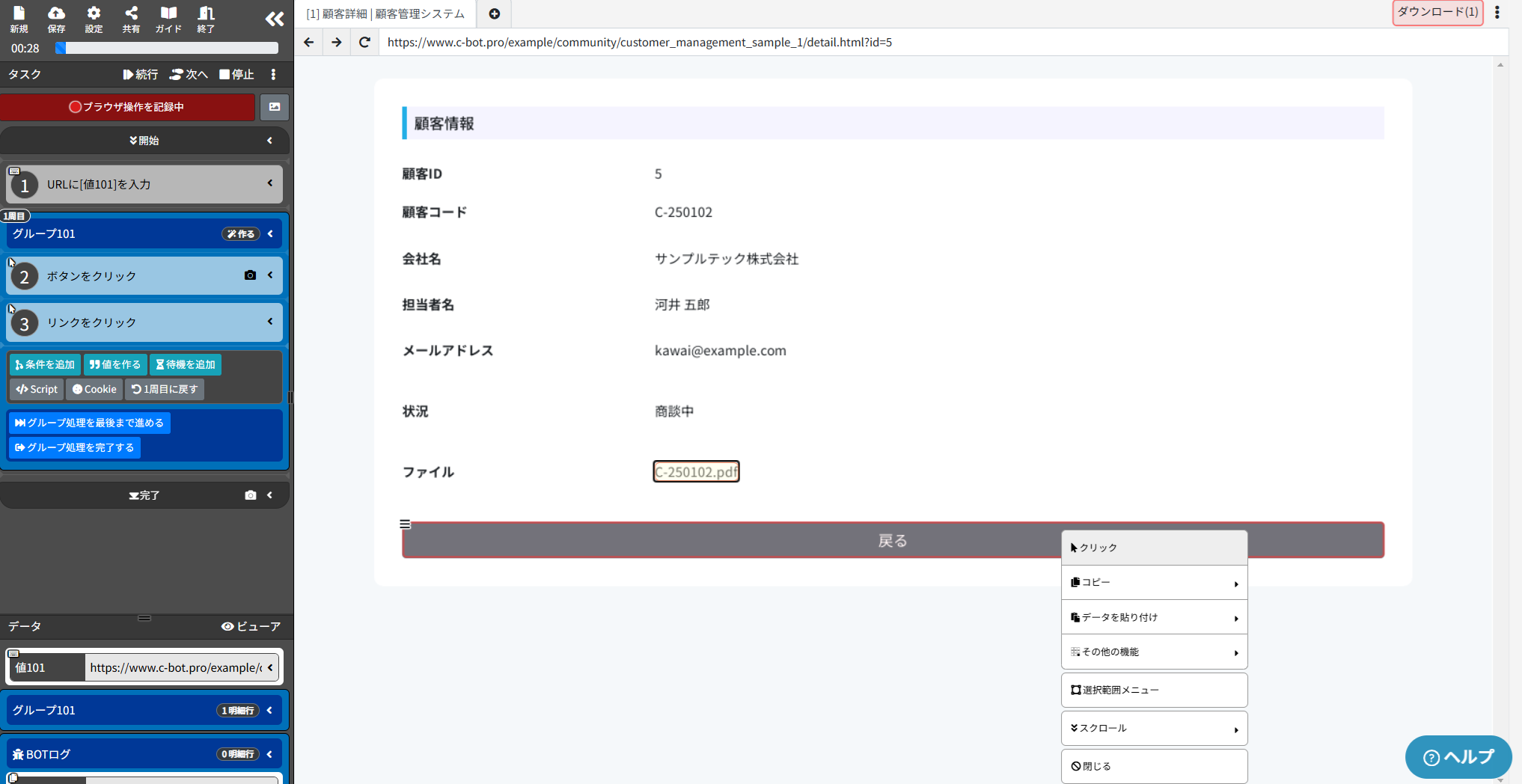Screen dimensions: 1522x784
Task: Click the Script button
Action: pyautogui.click(x=37, y=389)
